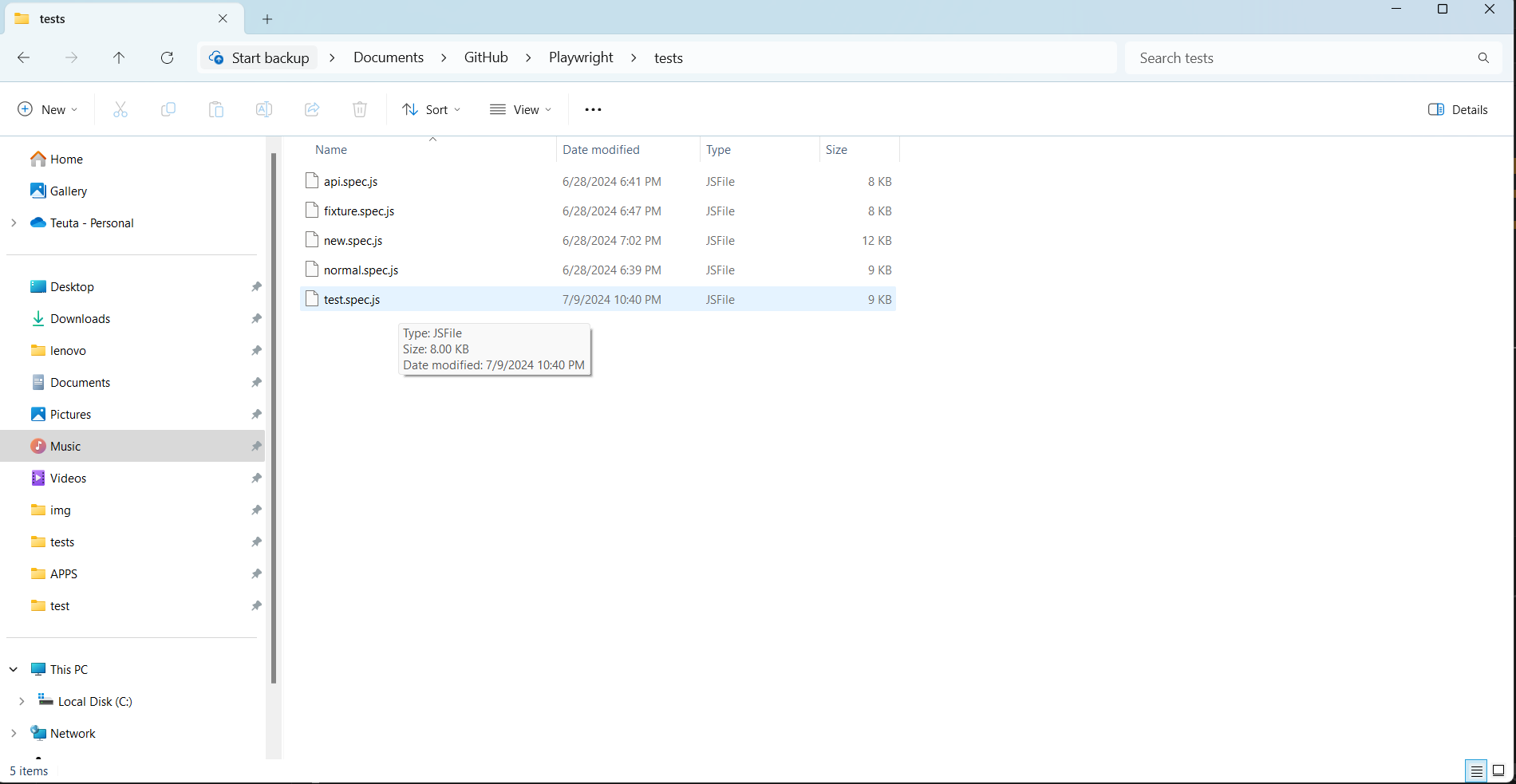Go up one folder level arrow
1516x784 pixels.
pos(119,57)
